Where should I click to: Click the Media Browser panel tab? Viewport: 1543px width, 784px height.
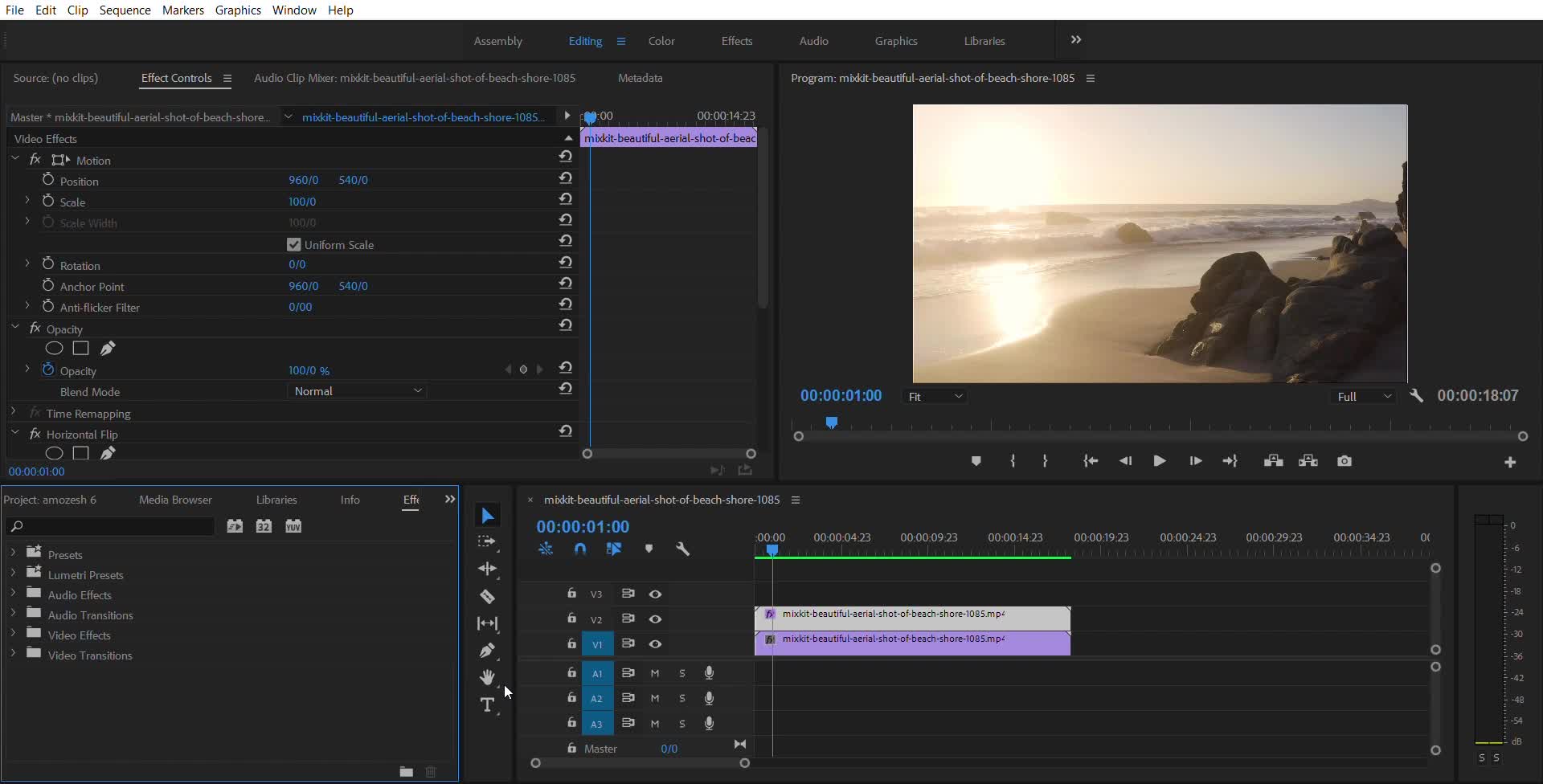175,500
